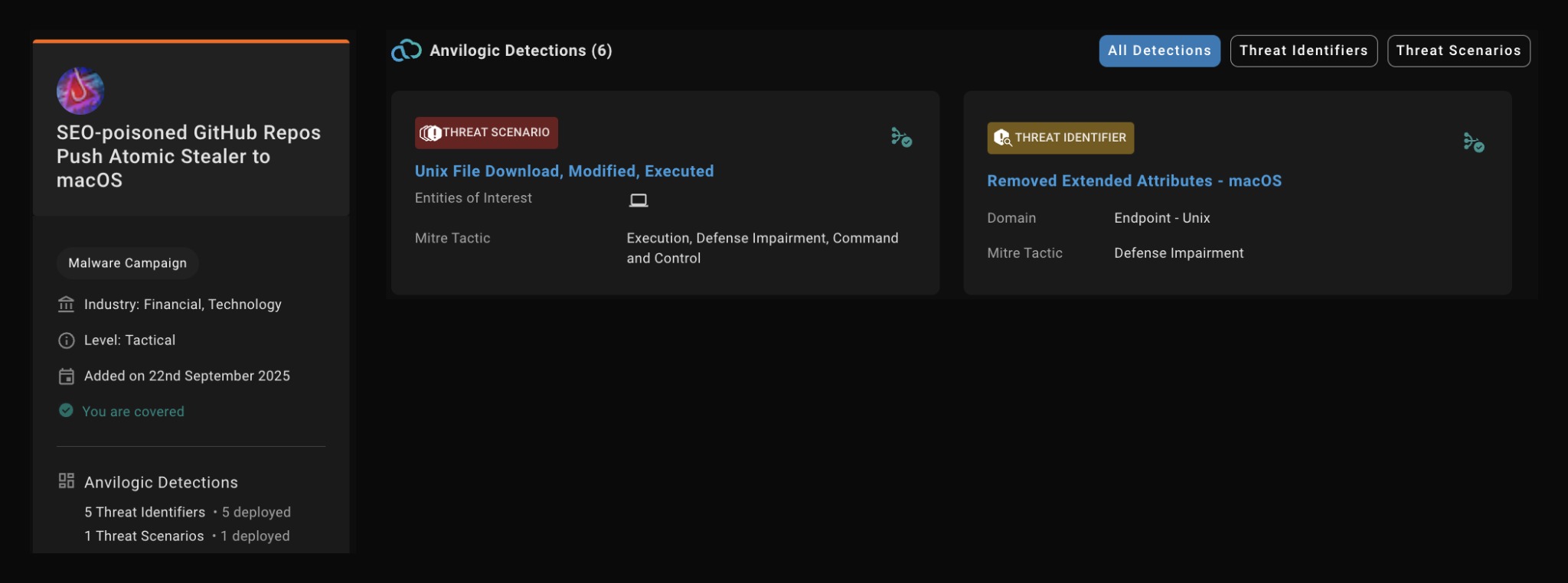Click 'Level: Tactical' text
The height and width of the screenshot is (583, 1568).
tap(130, 340)
